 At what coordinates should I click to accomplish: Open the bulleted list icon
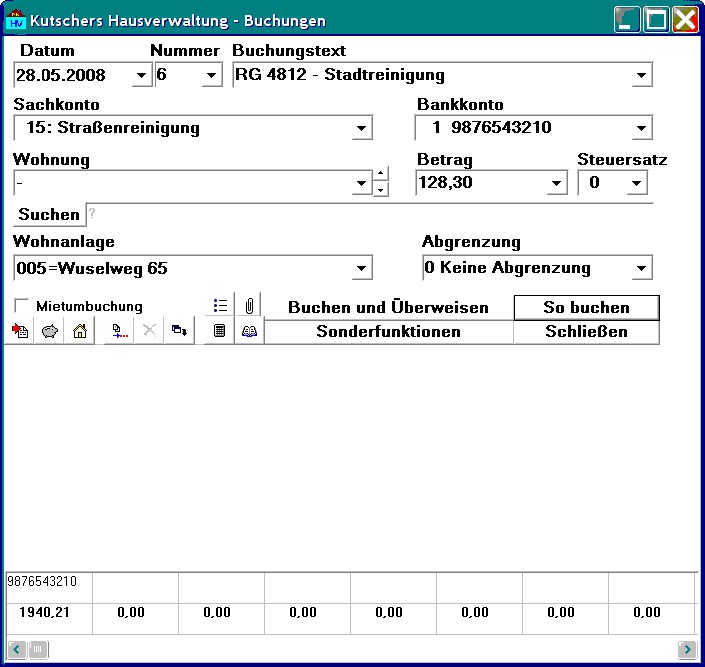220,306
